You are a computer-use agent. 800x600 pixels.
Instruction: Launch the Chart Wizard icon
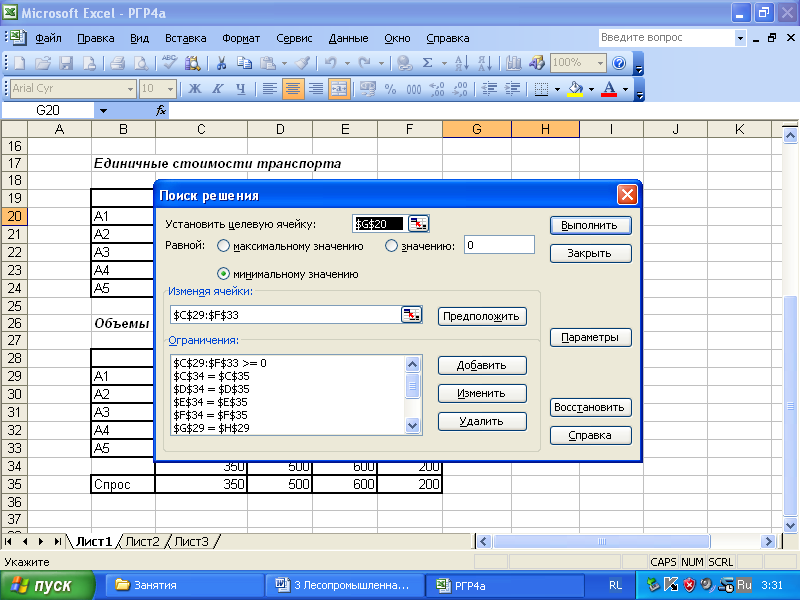click(513, 63)
